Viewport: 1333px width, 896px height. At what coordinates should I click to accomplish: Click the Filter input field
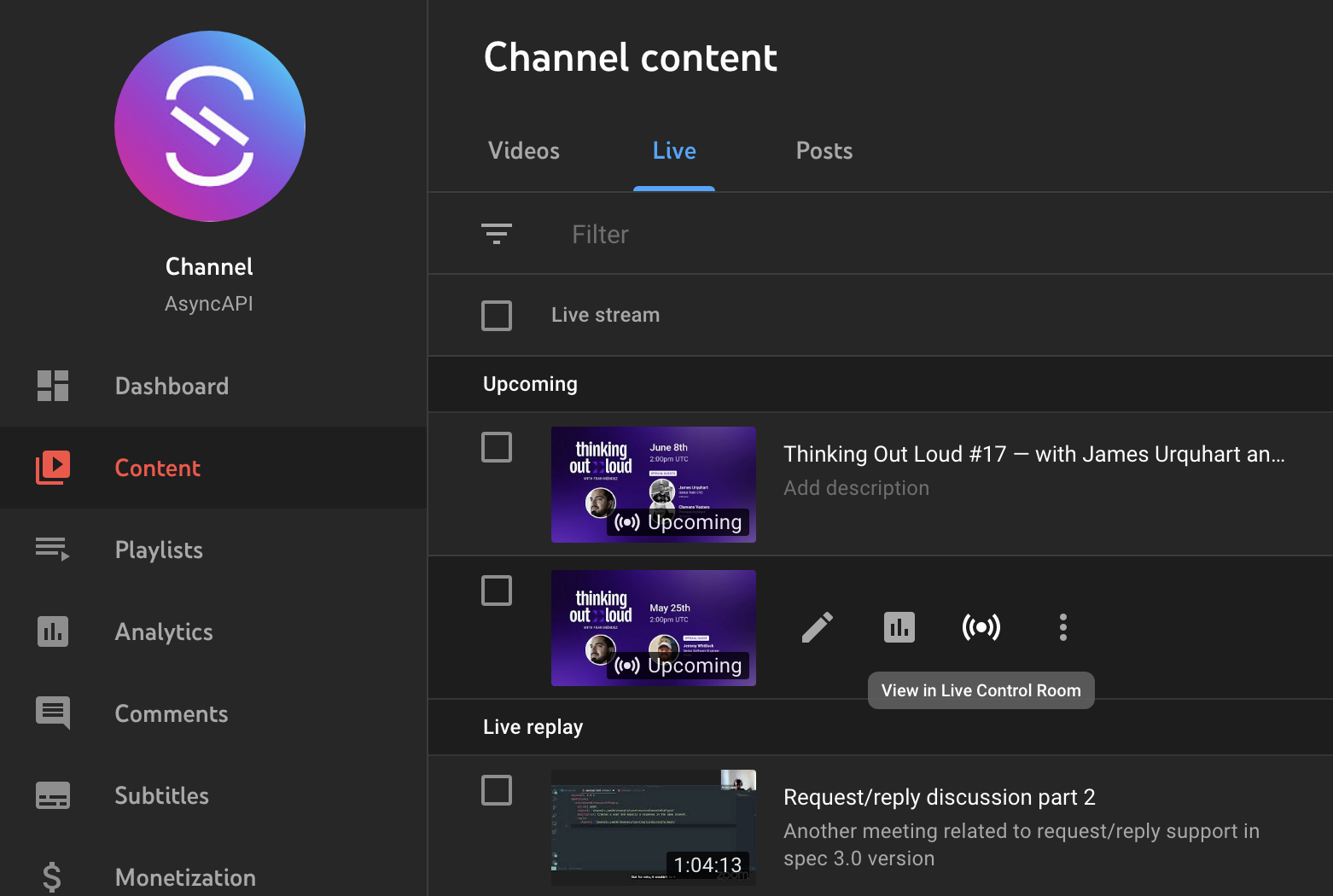pyautogui.click(x=939, y=235)
